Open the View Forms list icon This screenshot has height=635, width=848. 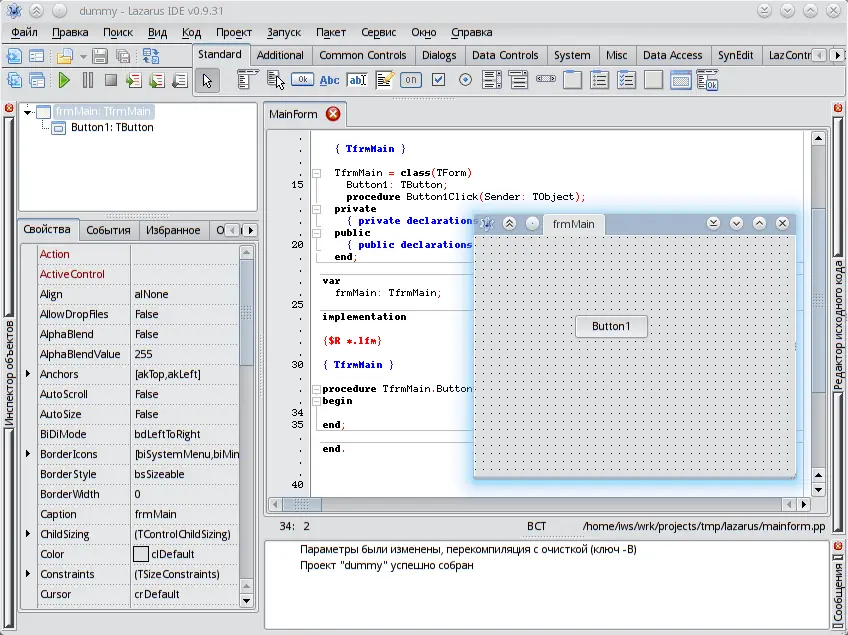(x=36, y=81)
